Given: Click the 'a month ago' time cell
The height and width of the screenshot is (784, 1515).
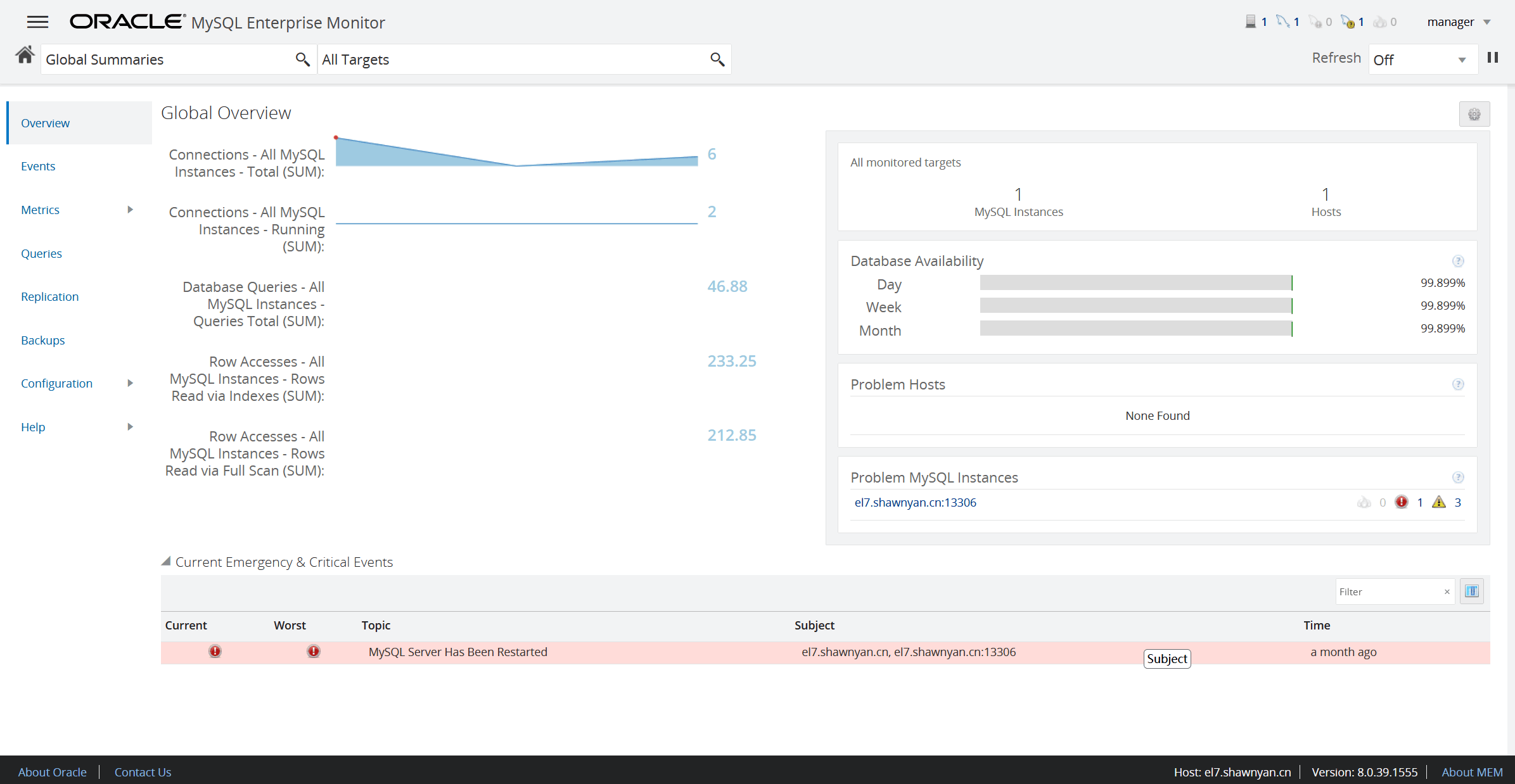Looking at the screenshot, I should click(x=1343, y=652).
